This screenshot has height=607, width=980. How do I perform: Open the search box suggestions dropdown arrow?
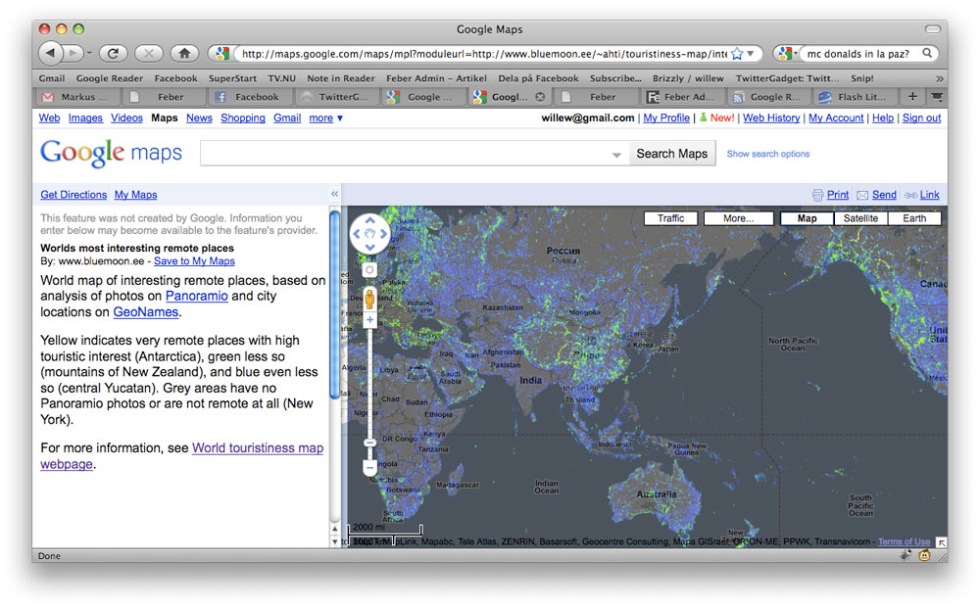[x=617, y=155]
